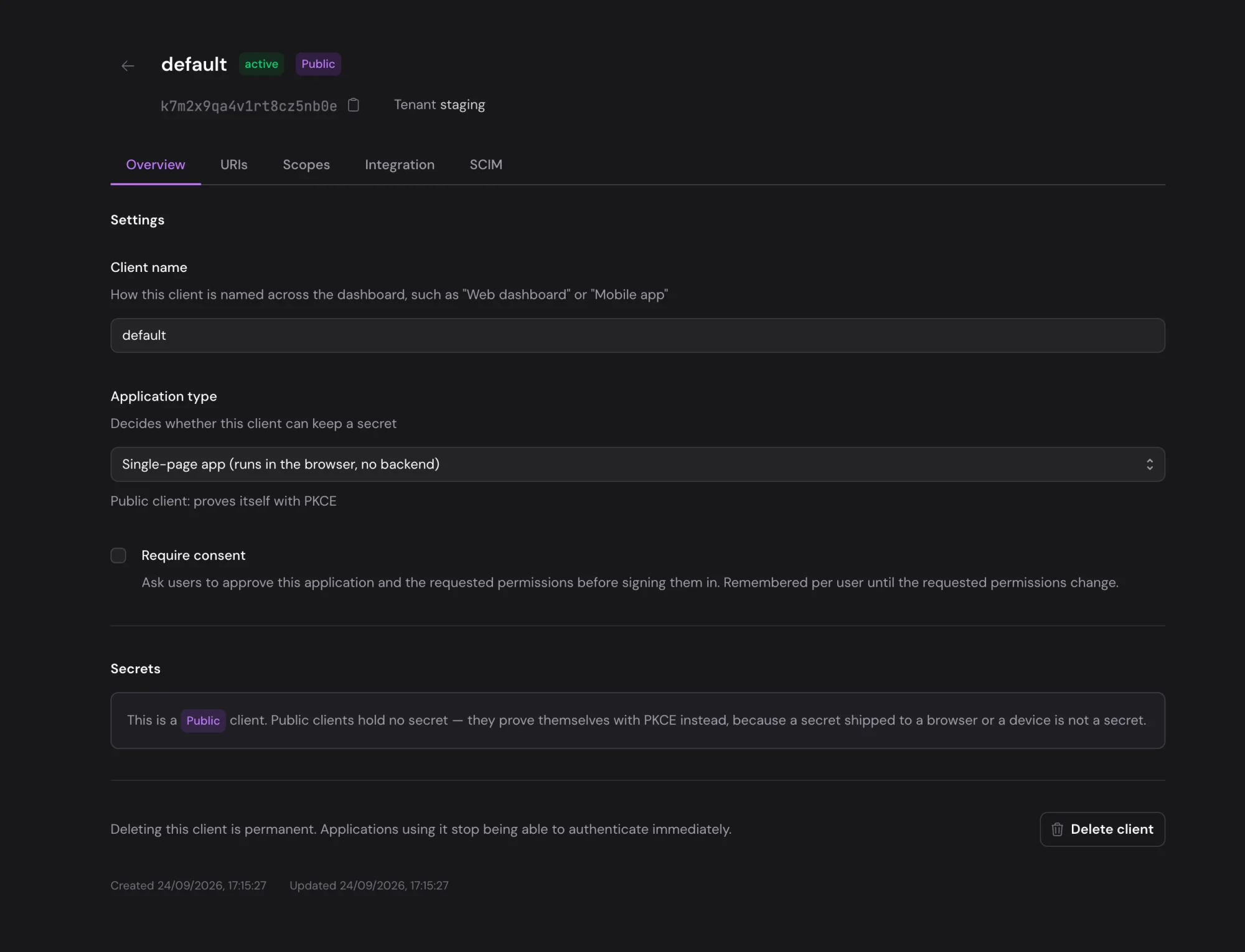Viewport: 1245px width, 952px height.
Task: Click the trash icon in Delete client
Action: (x=1057, y=829)
